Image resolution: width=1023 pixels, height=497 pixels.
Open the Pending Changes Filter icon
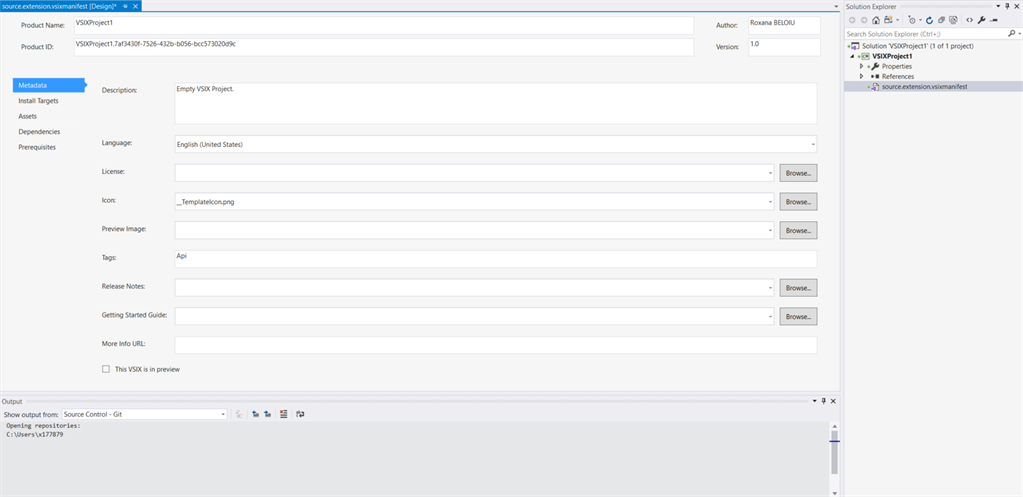(912, 20)
